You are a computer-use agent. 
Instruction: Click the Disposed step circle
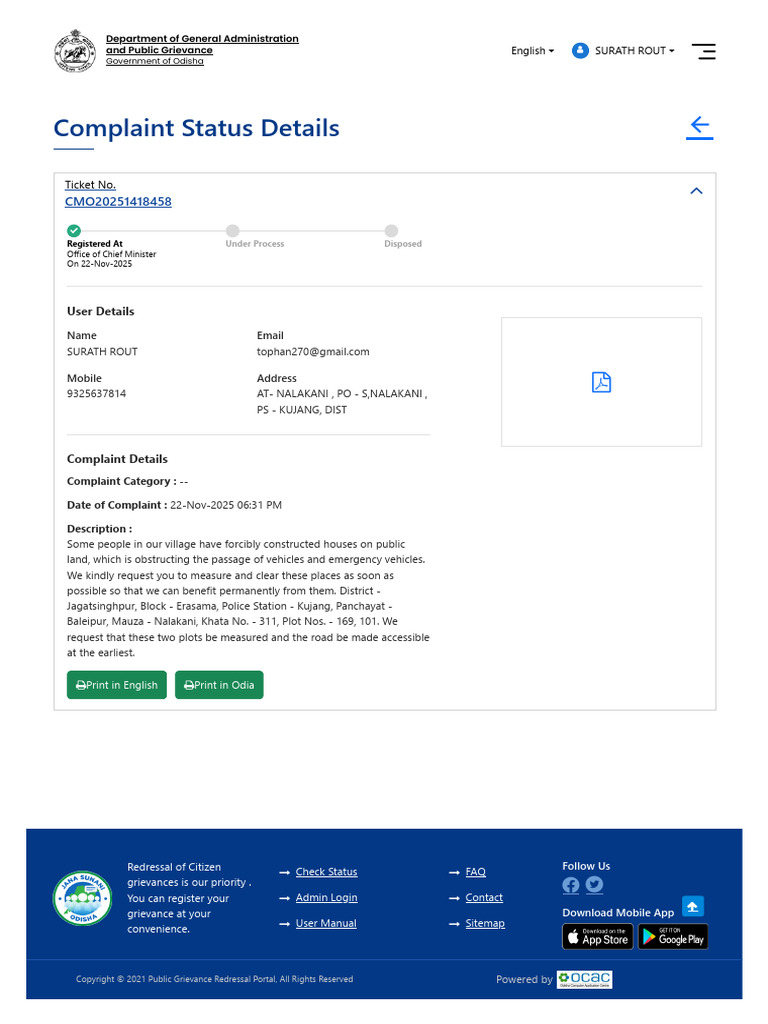pyautogui.click(x=391, y=231)
